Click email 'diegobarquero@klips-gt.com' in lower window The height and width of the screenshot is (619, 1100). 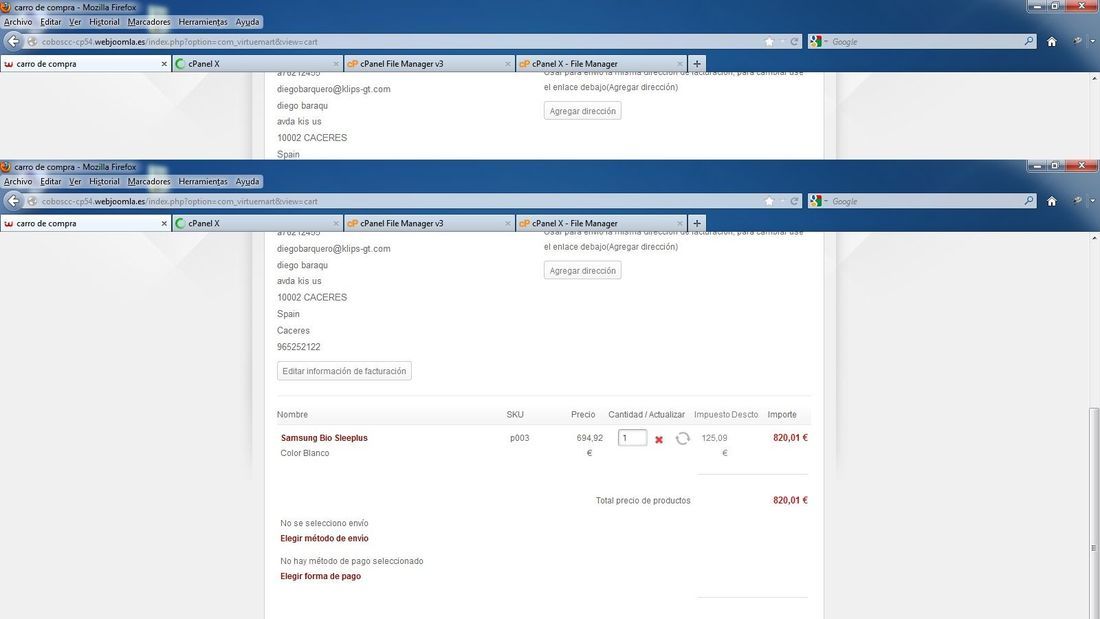click(x=333, y=249)
